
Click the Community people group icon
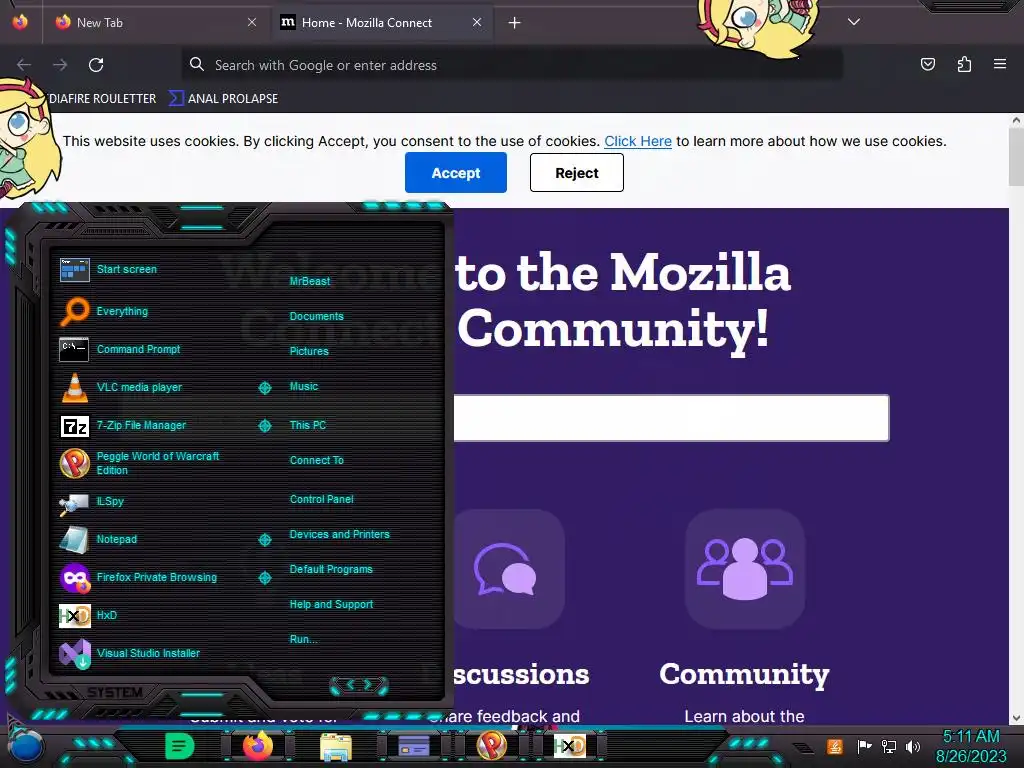[x=744, y=569]
